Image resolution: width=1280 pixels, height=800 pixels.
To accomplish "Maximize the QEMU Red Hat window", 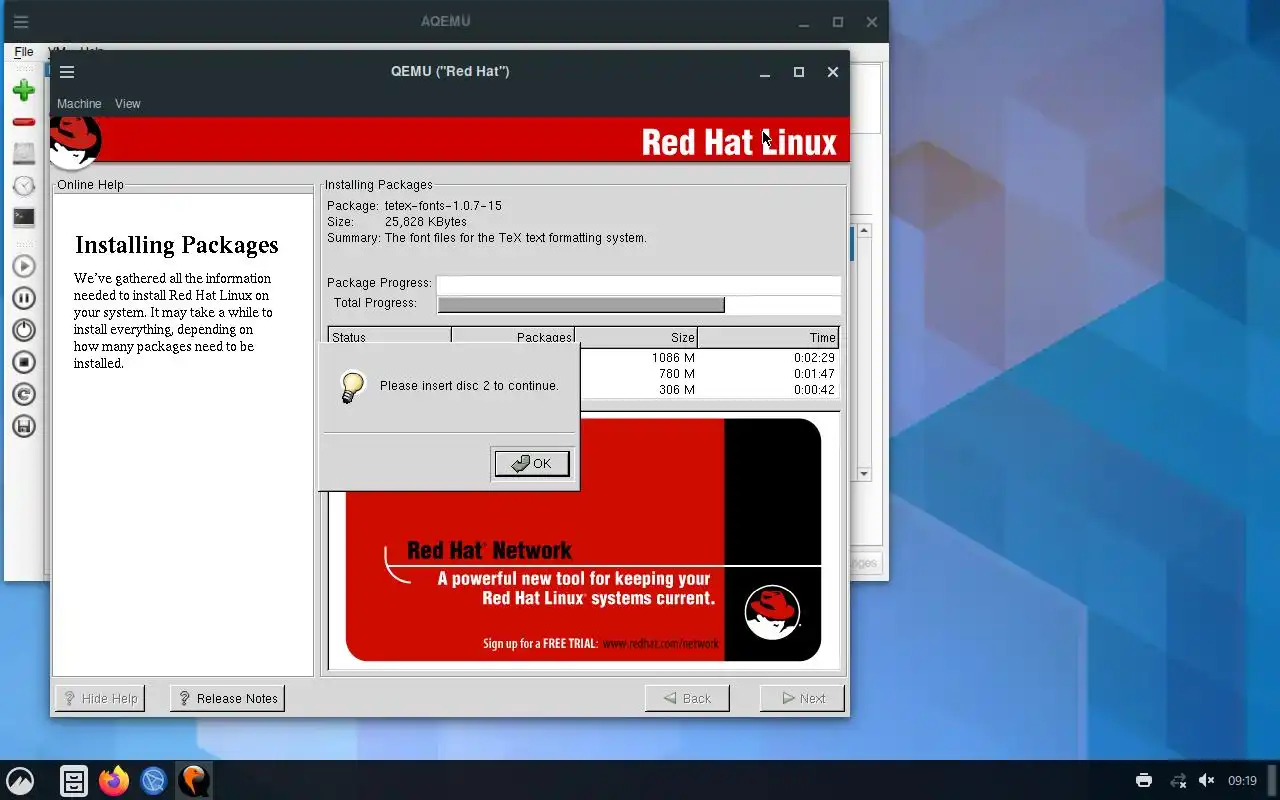I will coord(799,72).
